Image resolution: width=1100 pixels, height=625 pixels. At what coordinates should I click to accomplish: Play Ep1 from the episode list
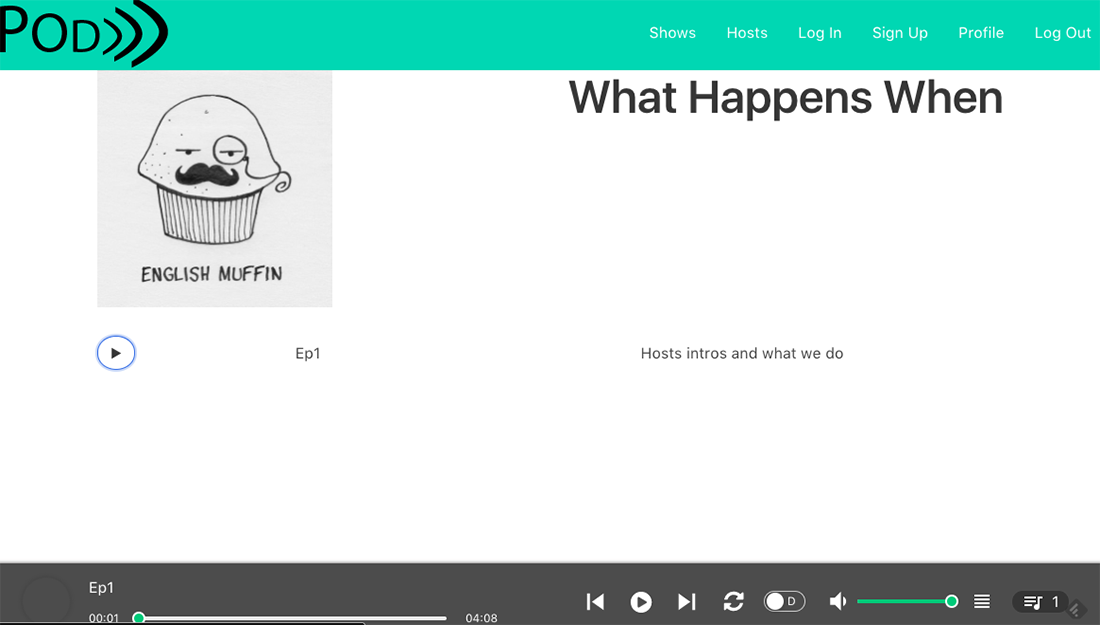click(x=116, y=353)
